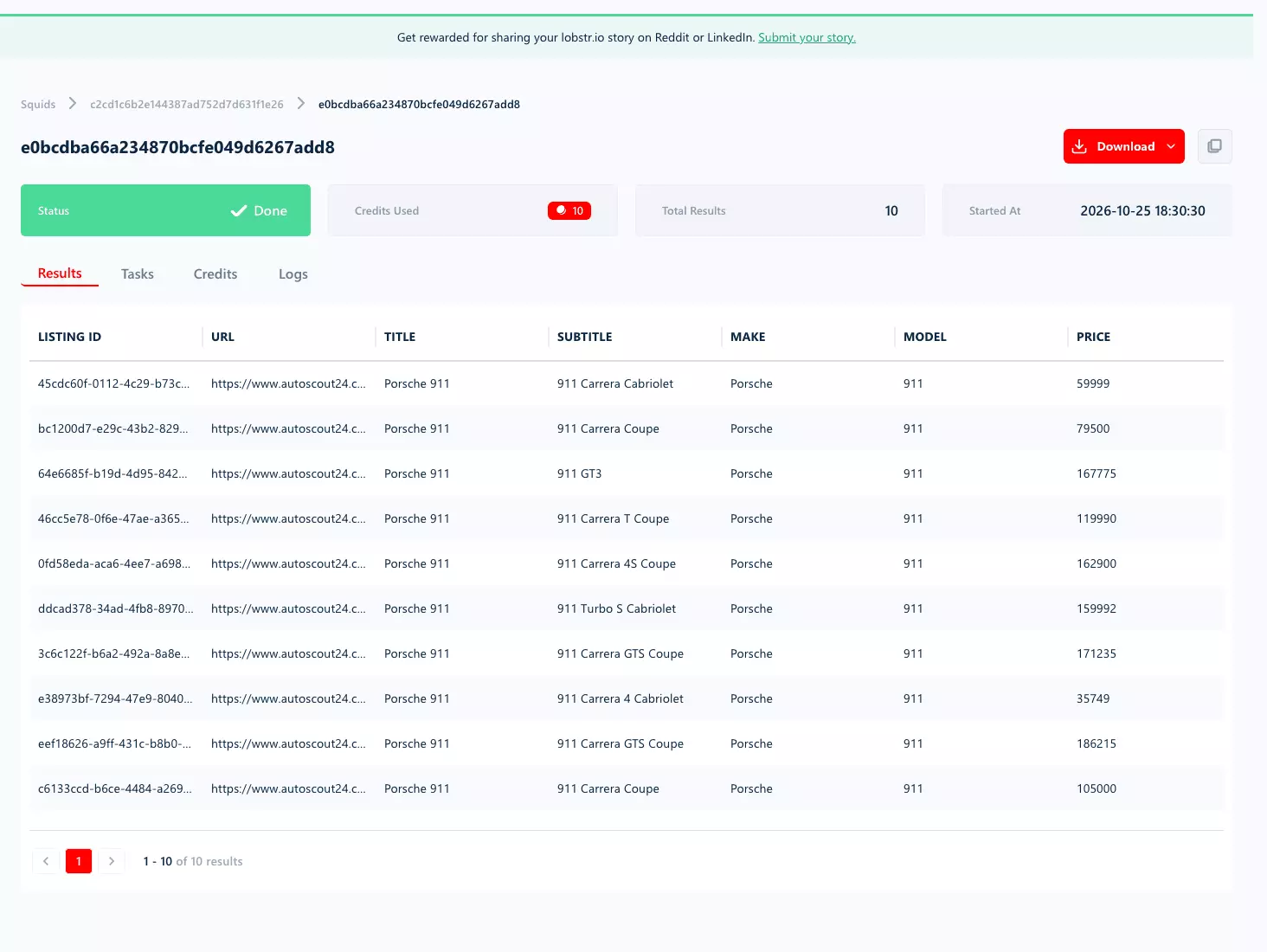
Task: Select listing ID bc1200d7-e29c-43b2-829
Action: pyautogui.click(x=113, y=428)
